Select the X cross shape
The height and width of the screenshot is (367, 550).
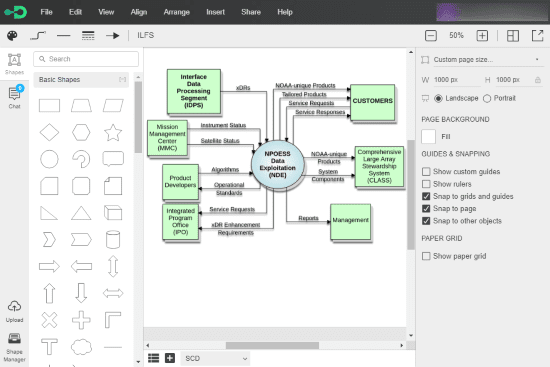(49, 320)
